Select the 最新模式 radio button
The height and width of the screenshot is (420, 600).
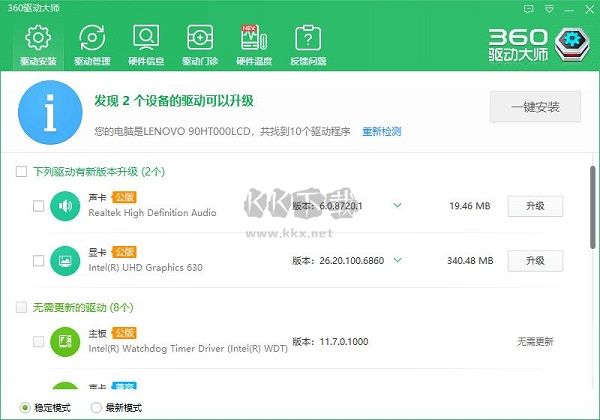pos(96,408)
